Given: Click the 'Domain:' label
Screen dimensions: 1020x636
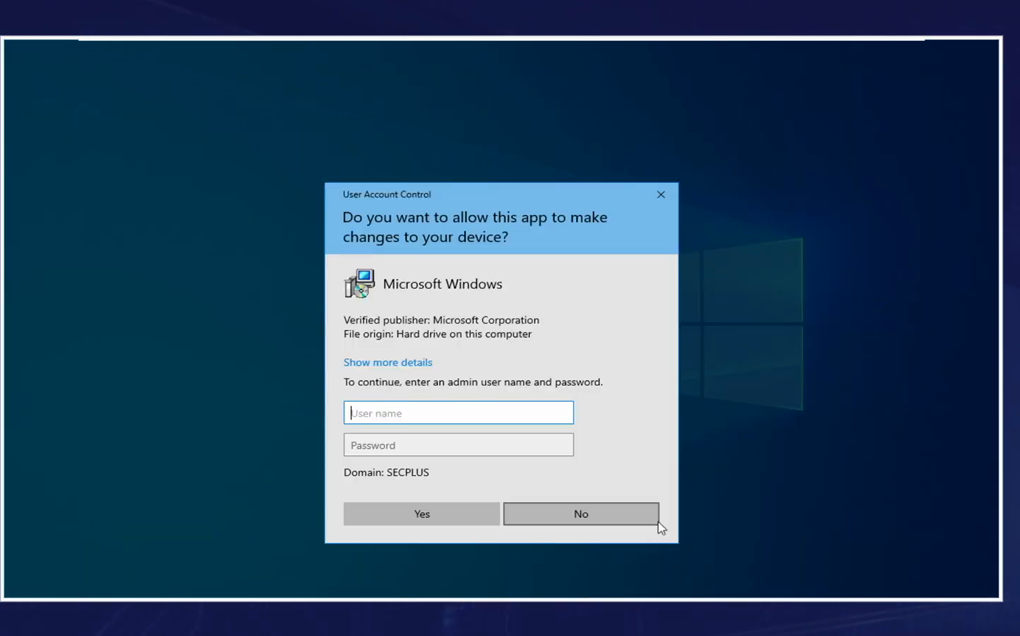Looking at the screenshot, I should point(363,472).
